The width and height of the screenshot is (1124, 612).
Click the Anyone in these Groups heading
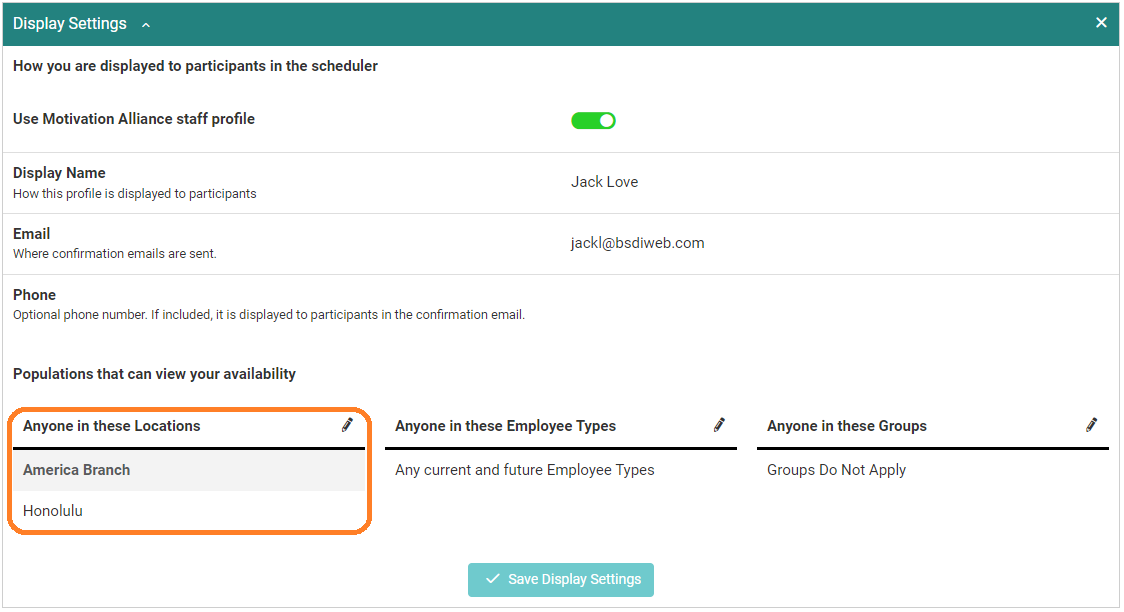(846, 426)
